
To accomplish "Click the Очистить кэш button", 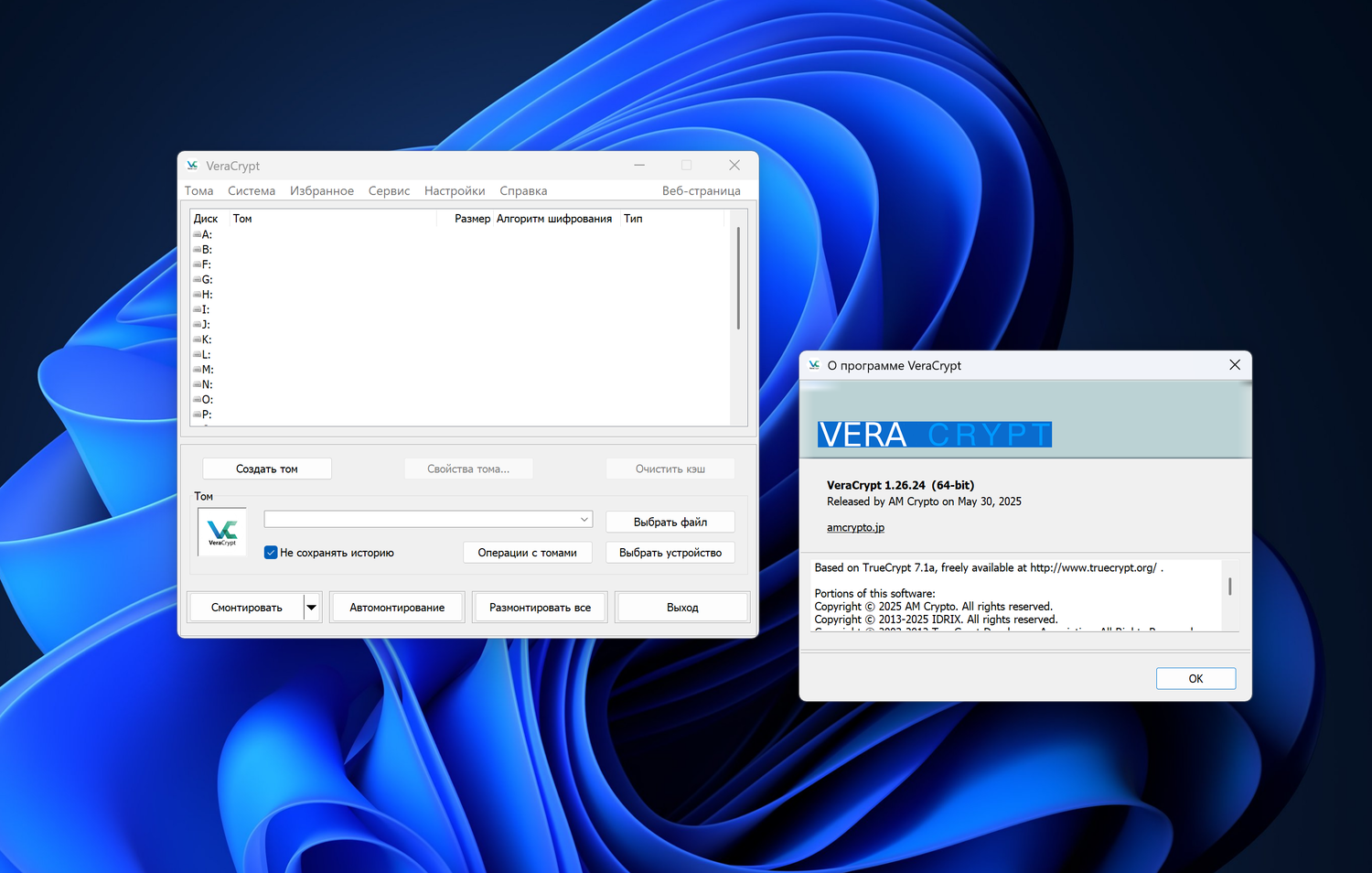I will tap(670, 469).
